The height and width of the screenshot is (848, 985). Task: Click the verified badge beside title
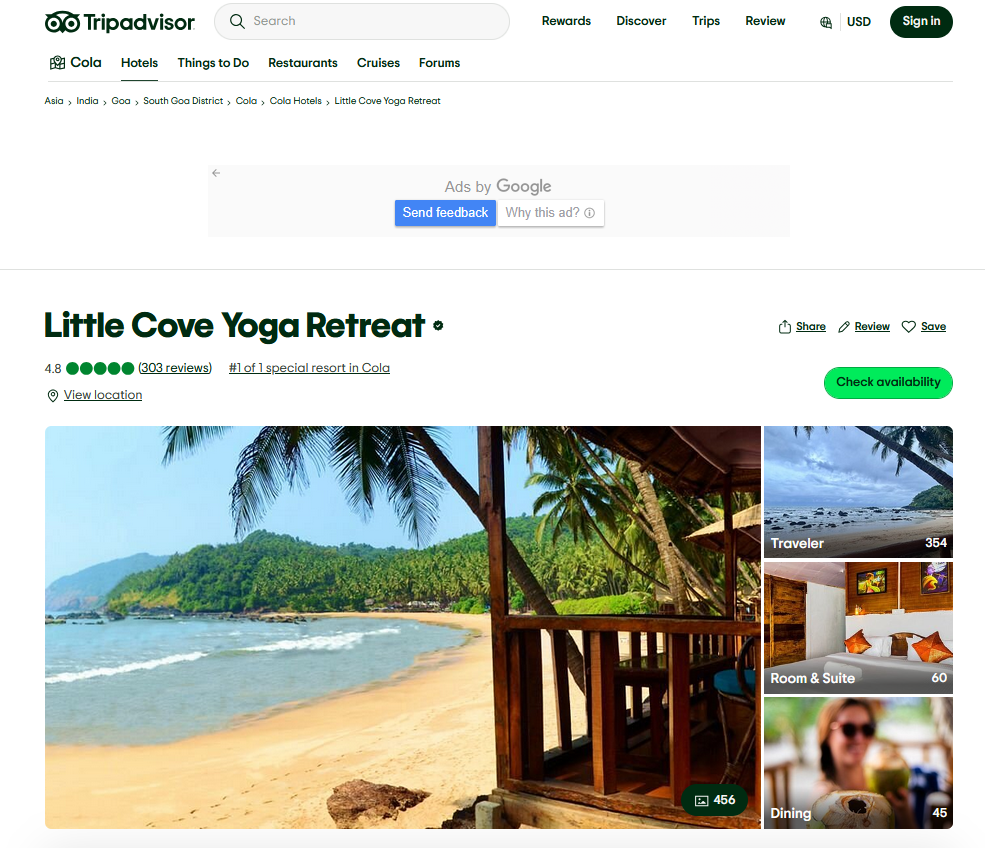point(438,325)
